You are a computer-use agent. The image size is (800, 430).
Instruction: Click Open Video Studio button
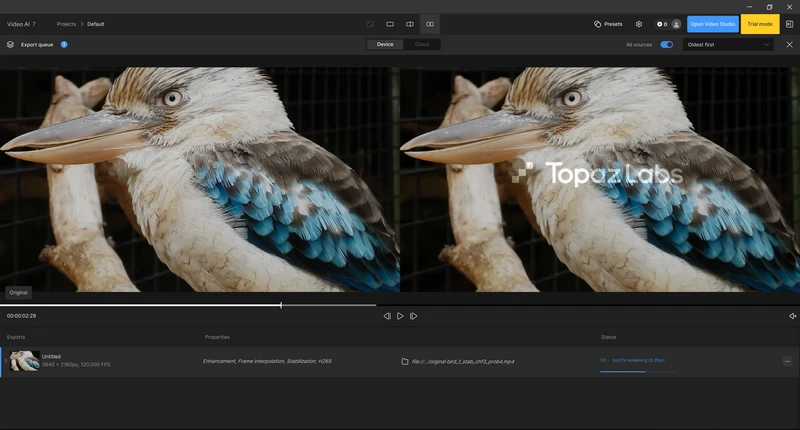pyautogui.click(x=713, y=24)
